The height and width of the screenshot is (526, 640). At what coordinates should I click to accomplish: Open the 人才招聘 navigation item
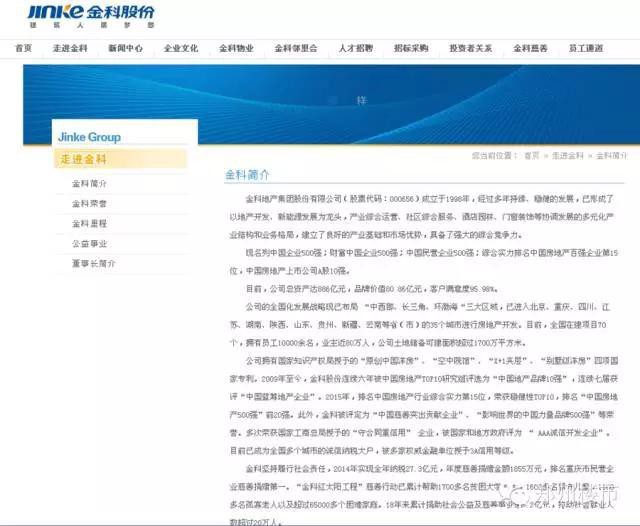click(356, 48)
